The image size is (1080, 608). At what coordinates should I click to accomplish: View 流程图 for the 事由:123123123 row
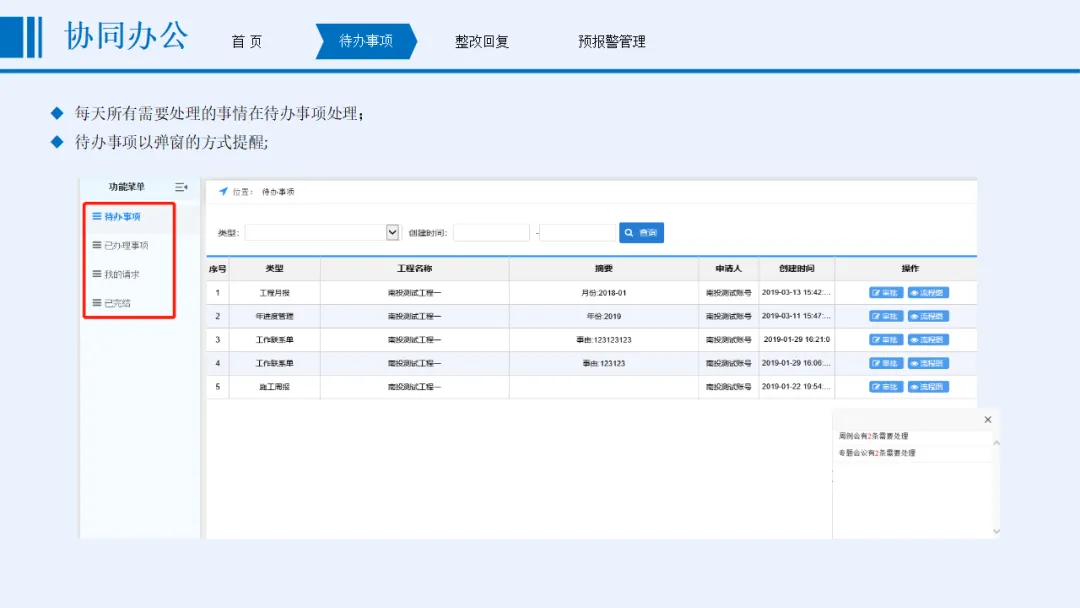pyautogui.click(x=928, y=339)
